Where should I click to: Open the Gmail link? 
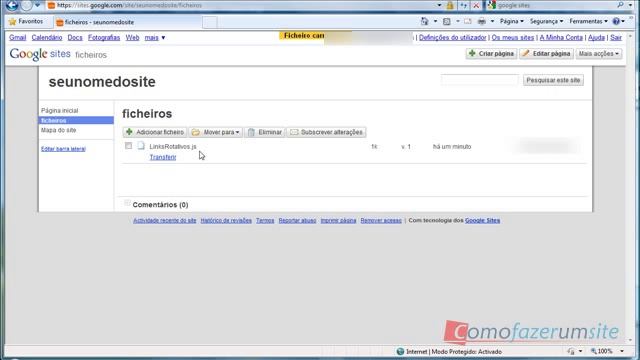[18, 38]
